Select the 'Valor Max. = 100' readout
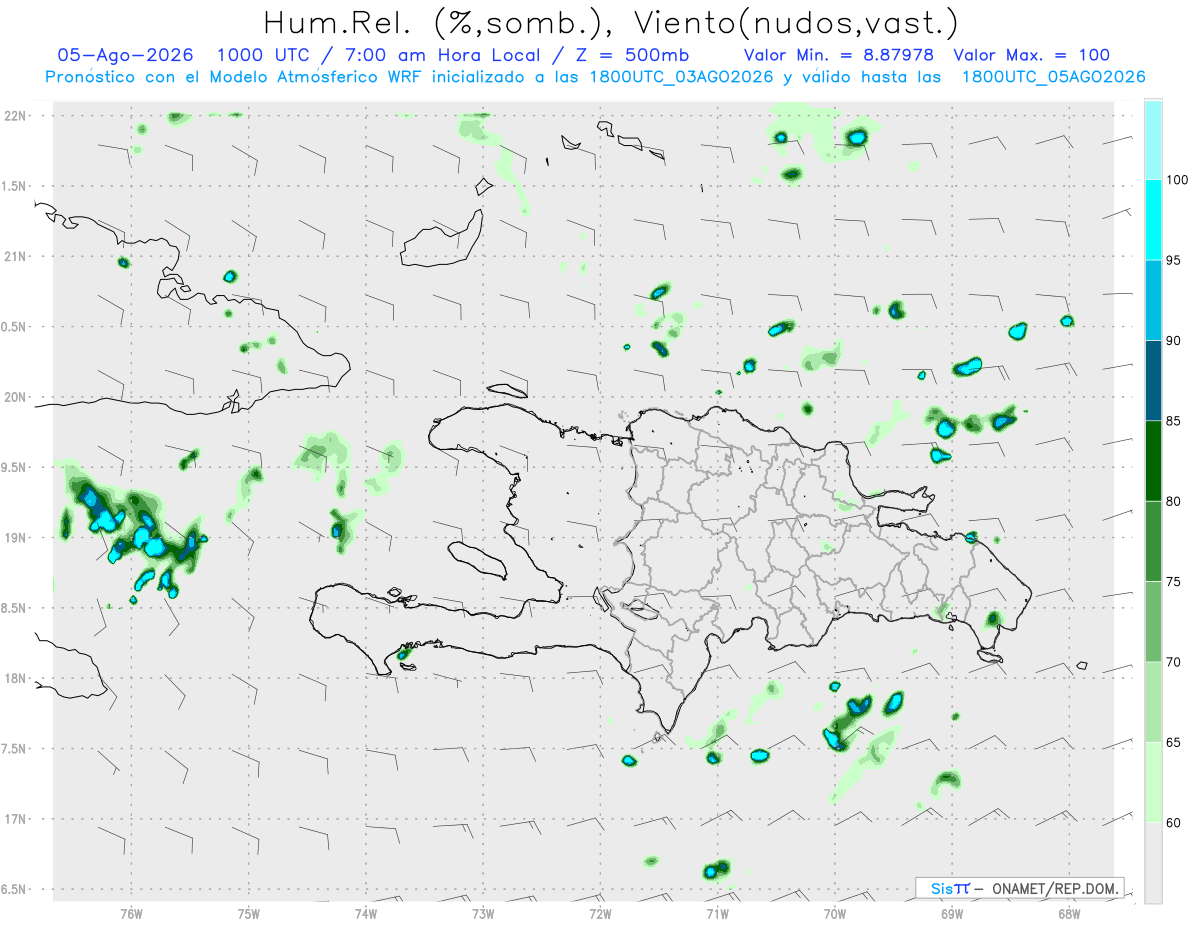 [1031, 55]
